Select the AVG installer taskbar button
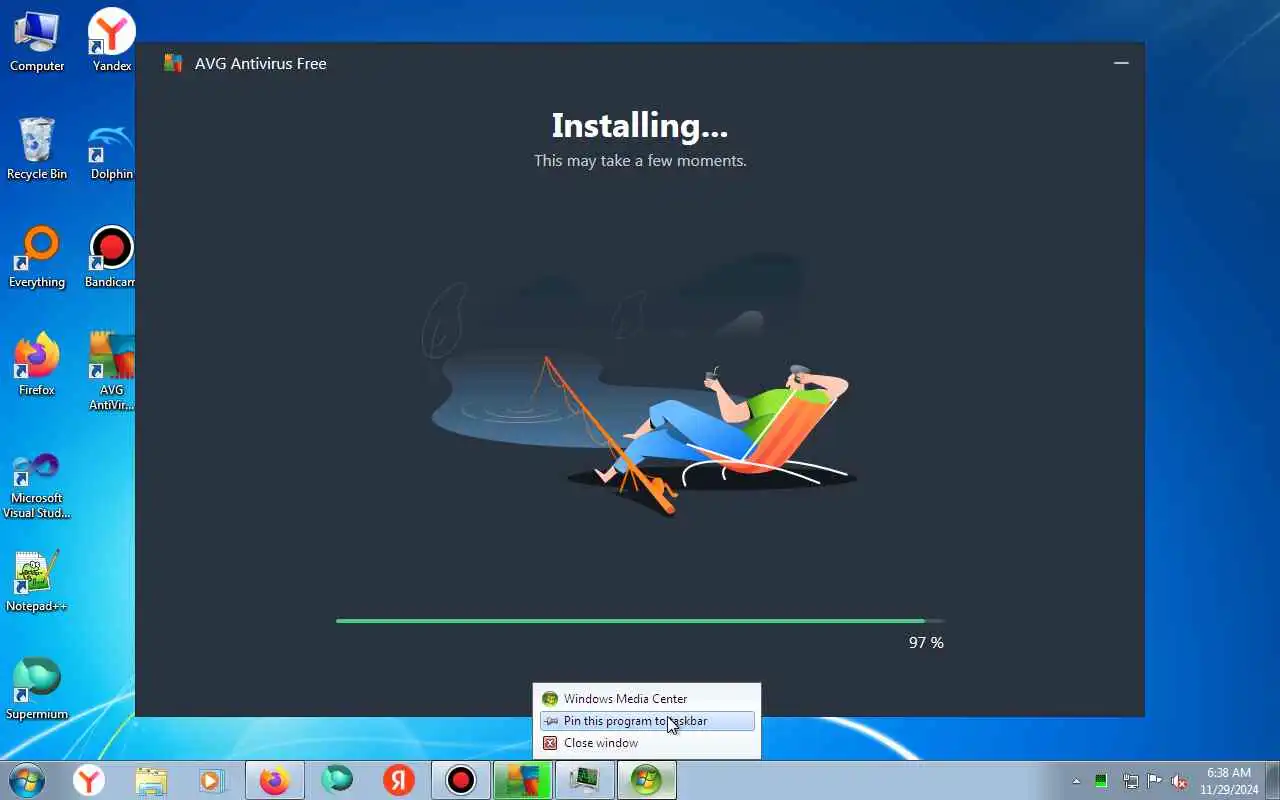The height and width of the screenshot is (800, 1280). click(x=523, y=780)
